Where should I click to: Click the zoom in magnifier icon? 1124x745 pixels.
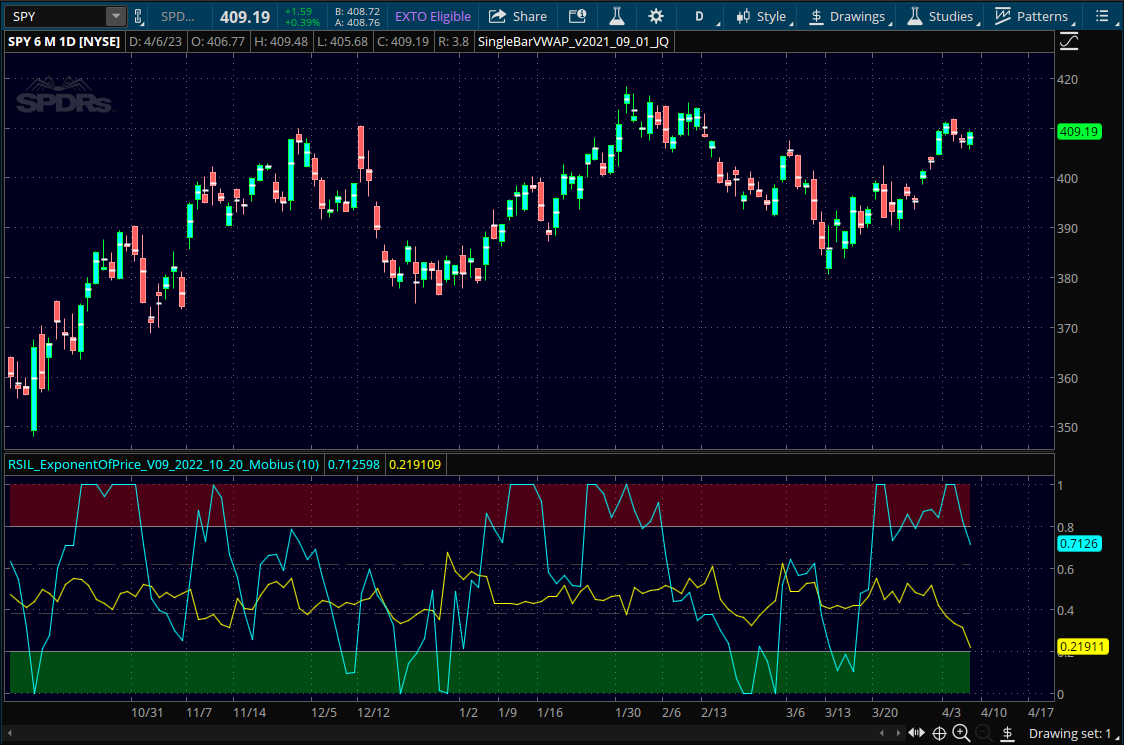tap(961, 733)
